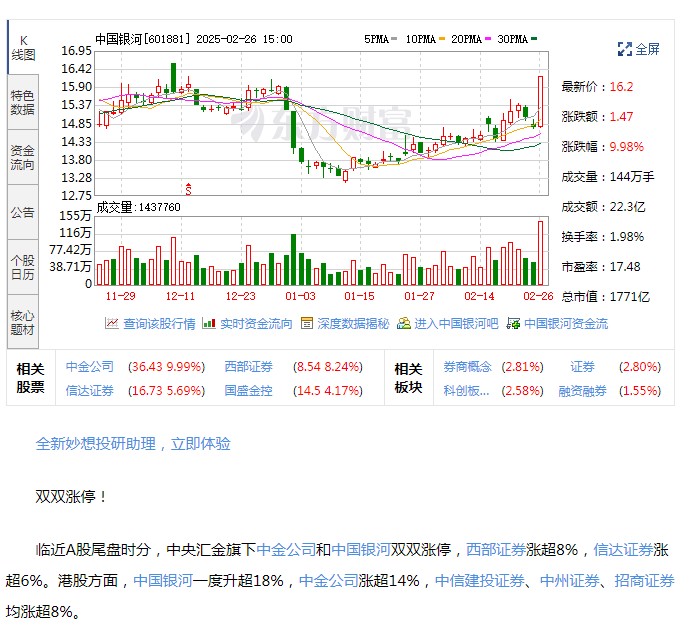Screen dimensions: 695x633
Task: Open 中国银河资金流 link
Action: 566,324
